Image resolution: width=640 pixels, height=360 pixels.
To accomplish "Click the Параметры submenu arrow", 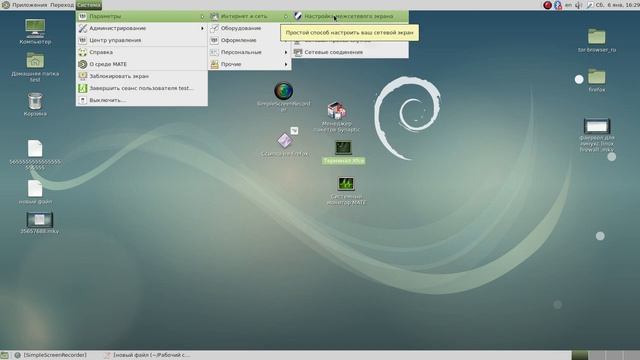I will pos(202,16).
